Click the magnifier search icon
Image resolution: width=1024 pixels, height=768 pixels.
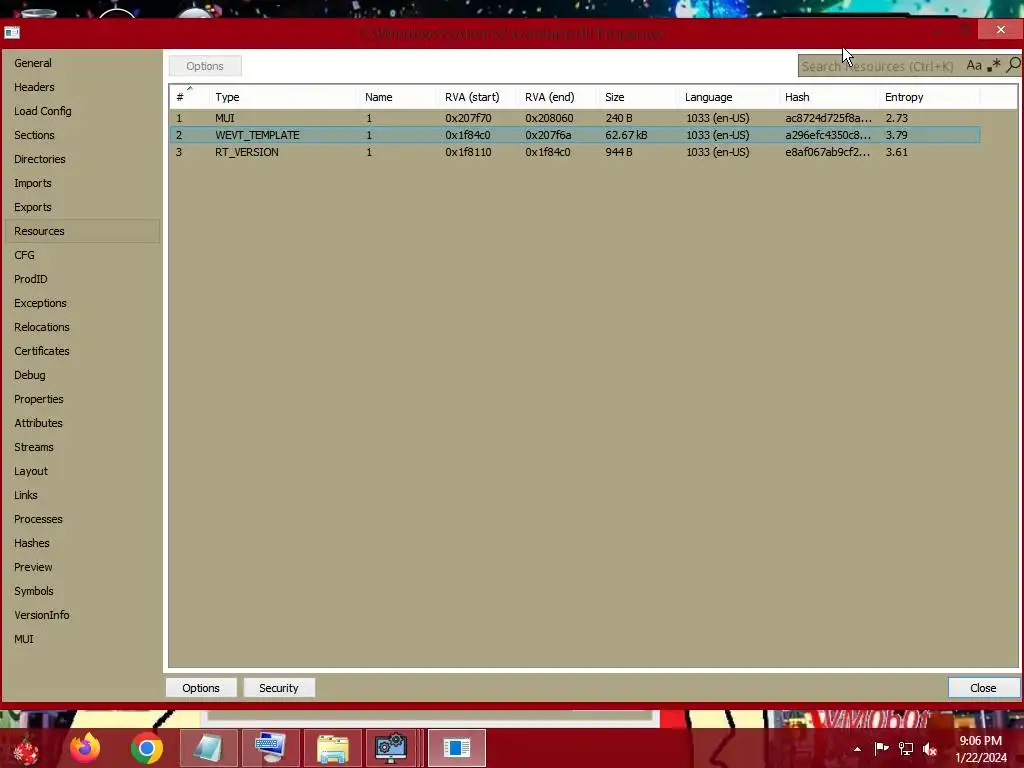click(1013, 65)
